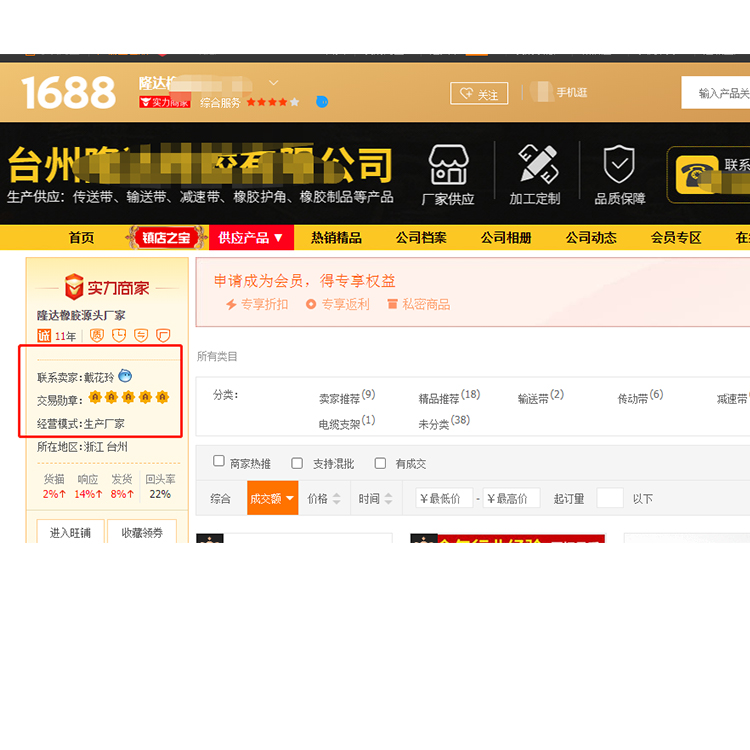Open the 公司动态 tab
Image resolution: width=750 pixels, height=750 pixels.
click(x=591, y=238)
